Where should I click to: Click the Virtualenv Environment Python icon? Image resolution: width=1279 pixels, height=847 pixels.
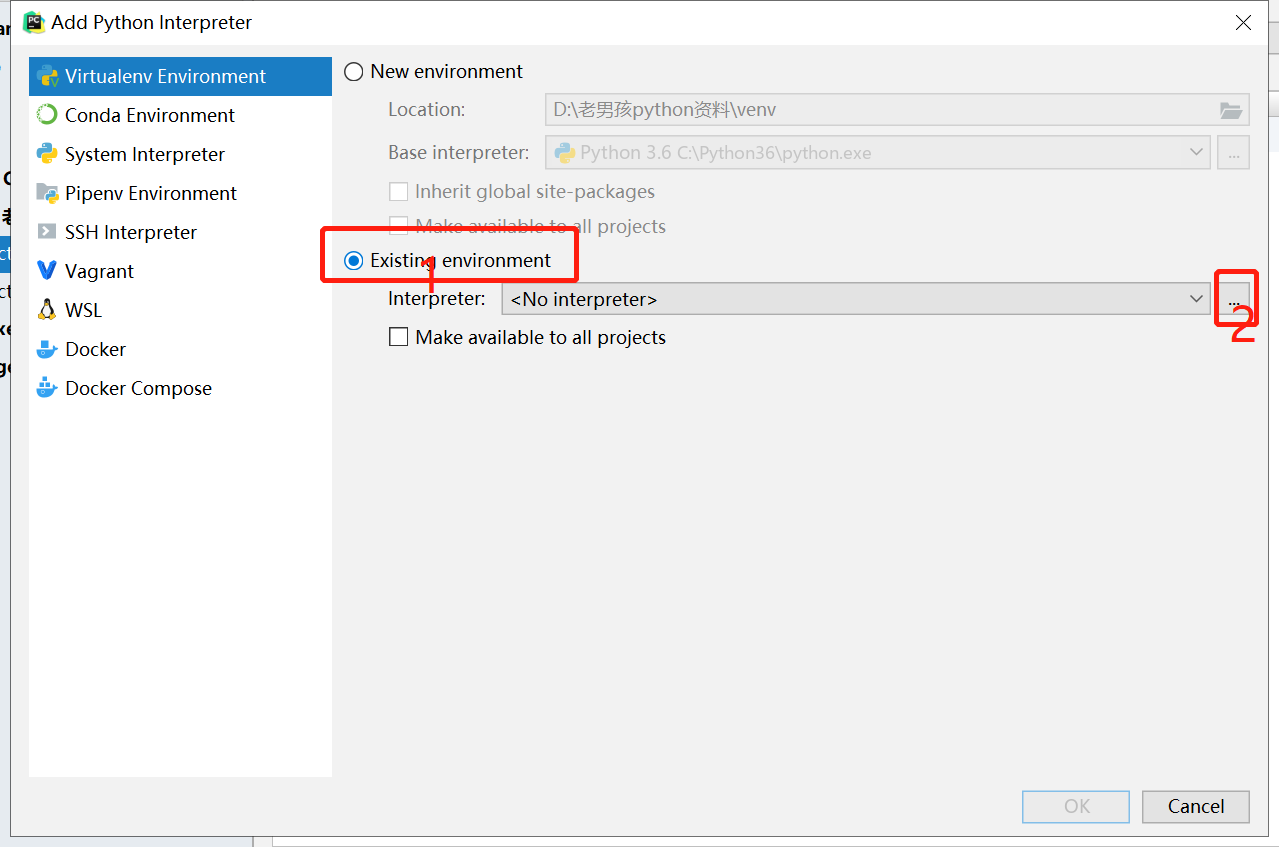tap(47, 76)
